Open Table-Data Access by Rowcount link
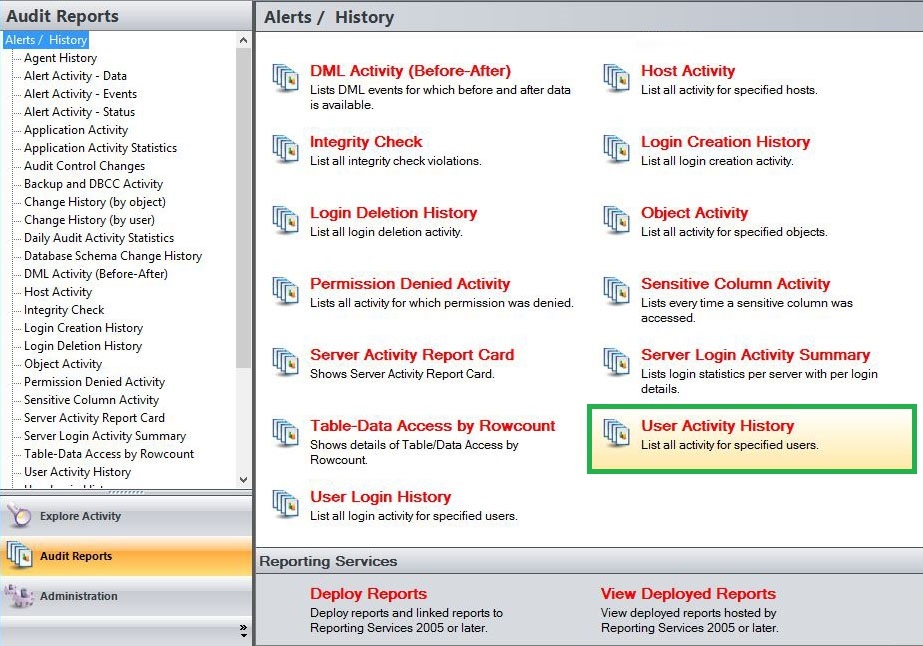Viewport: 923px width, 646px height. tap(433, 426)
